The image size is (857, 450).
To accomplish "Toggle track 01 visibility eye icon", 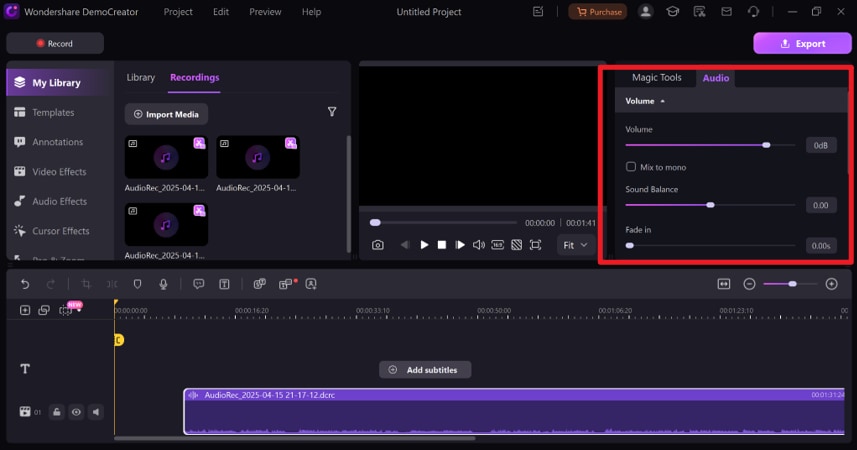I will [77, 412].
